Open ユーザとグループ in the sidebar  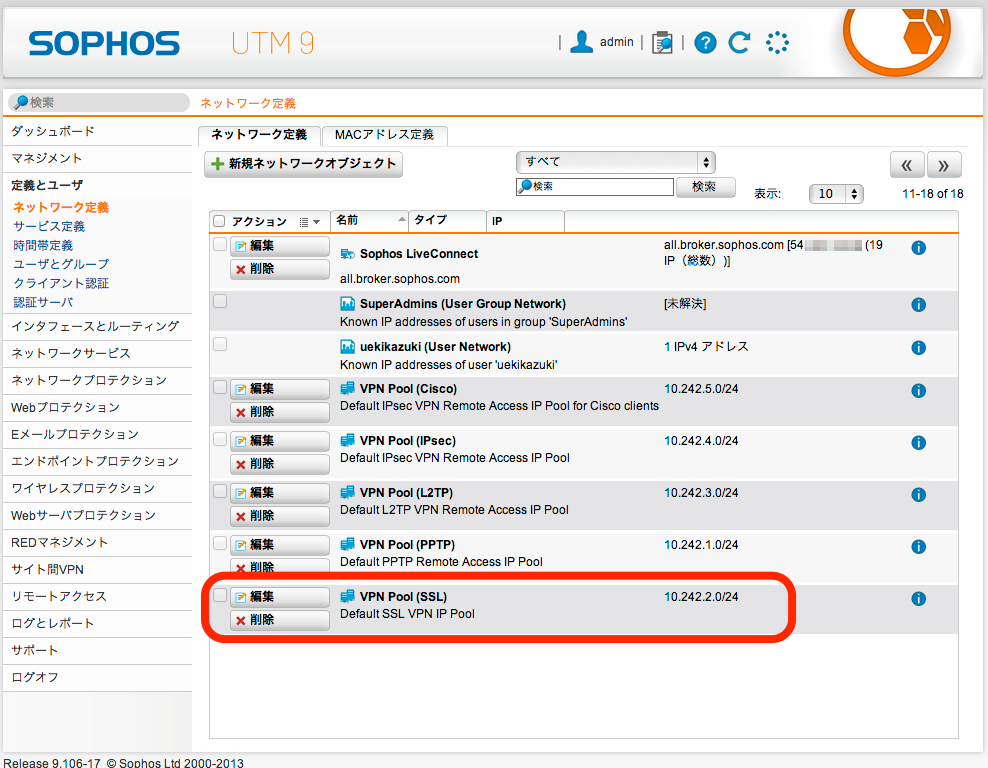tap(61, 264)
